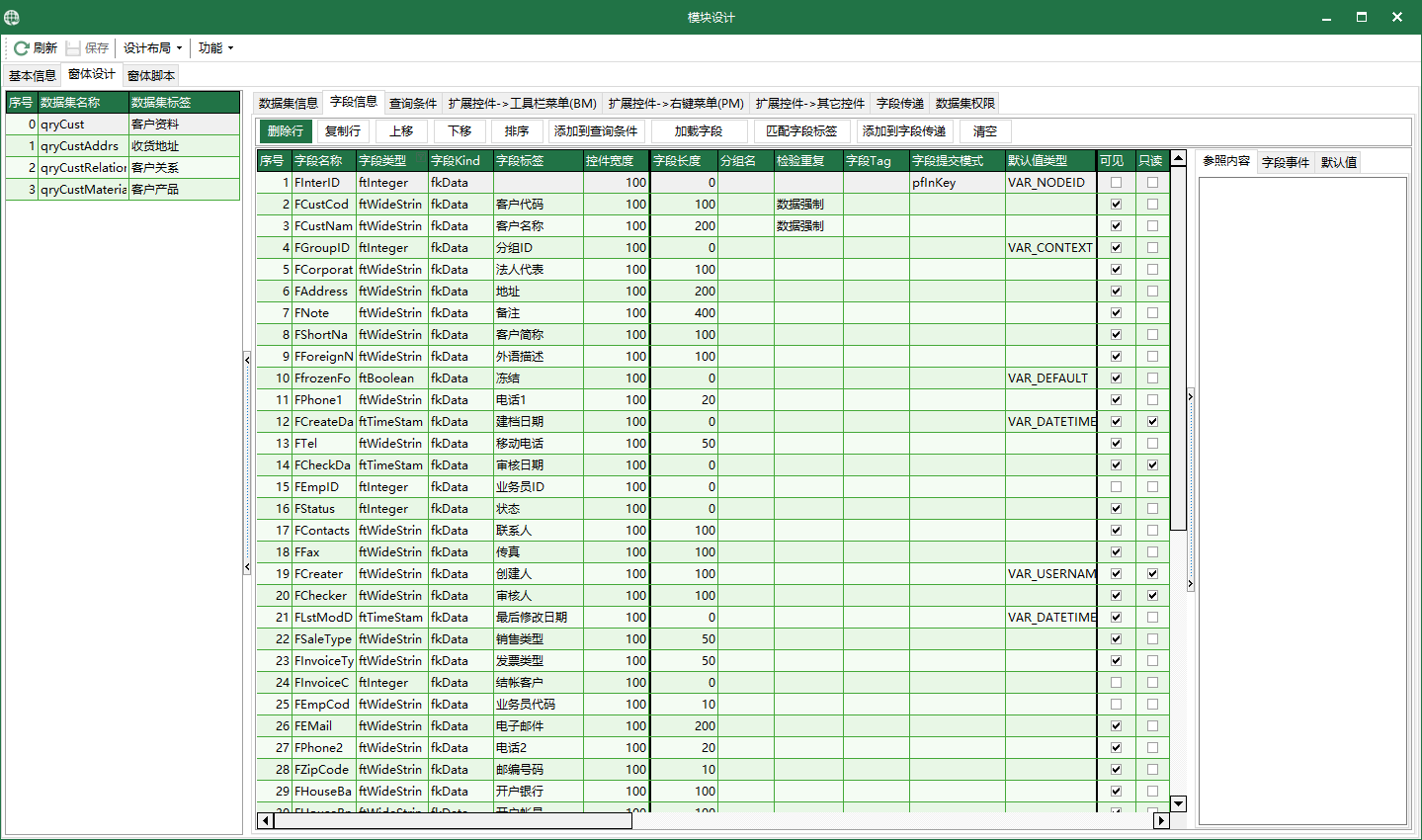1422x840 pixels.
Task: Switch to the 字段事件 tab
Action: (x=1286, y=162)
